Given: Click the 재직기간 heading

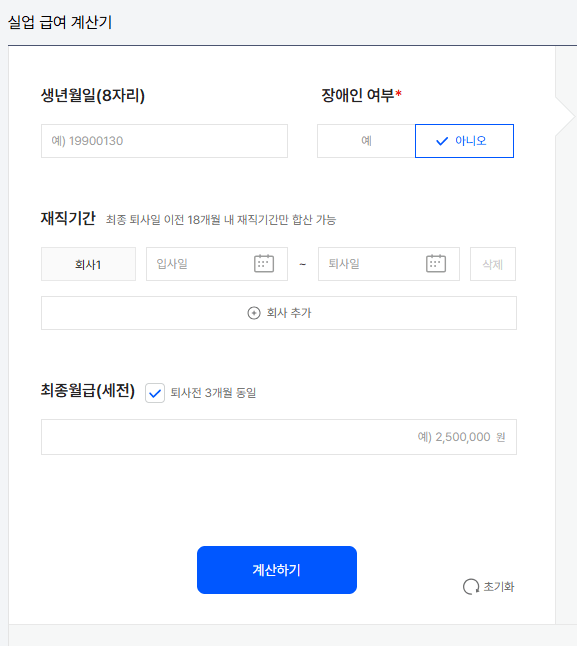Looking at the screenshot, I should [68, 218].
